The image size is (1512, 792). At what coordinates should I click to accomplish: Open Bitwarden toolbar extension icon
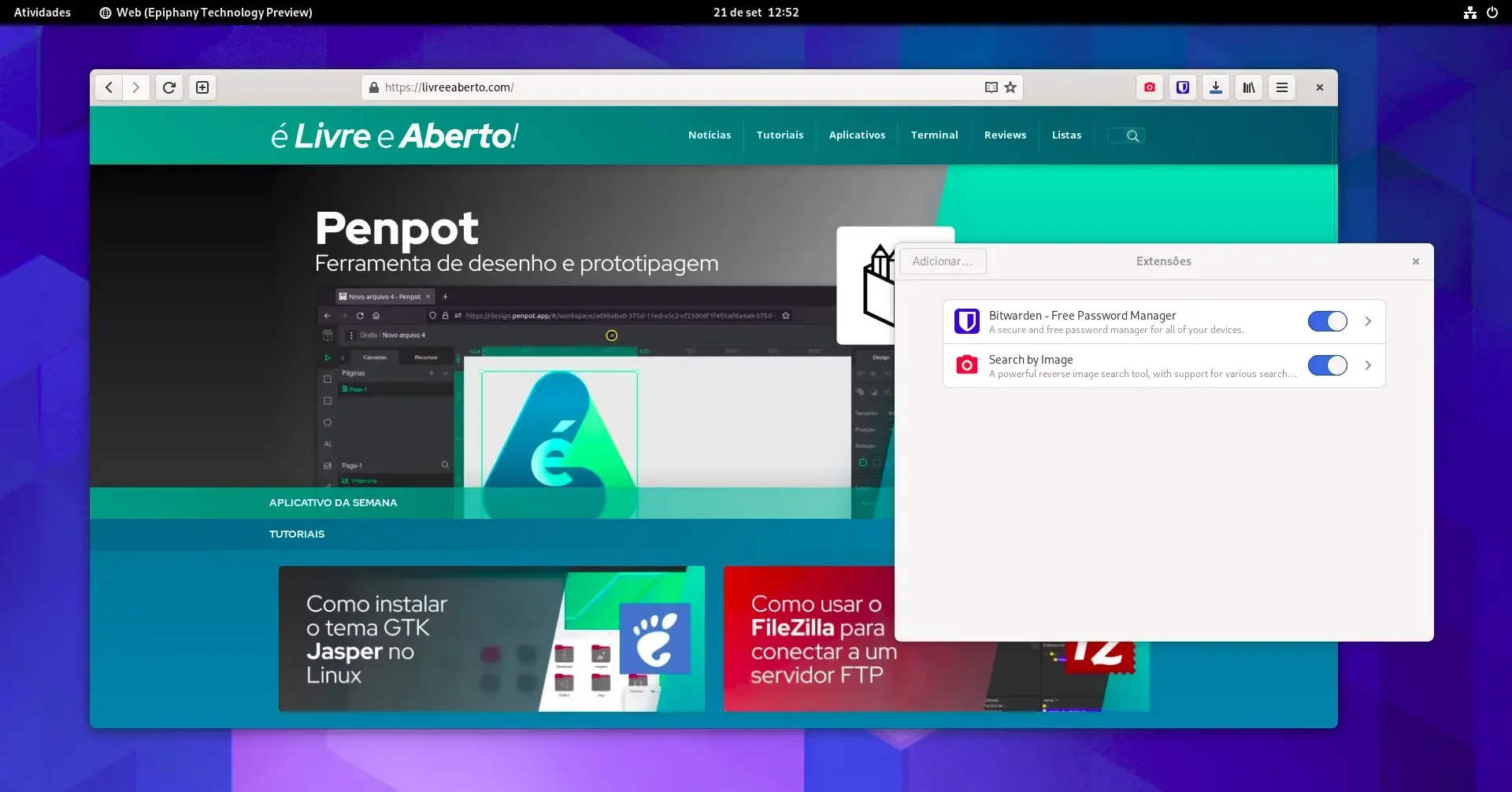[1183, 87]
